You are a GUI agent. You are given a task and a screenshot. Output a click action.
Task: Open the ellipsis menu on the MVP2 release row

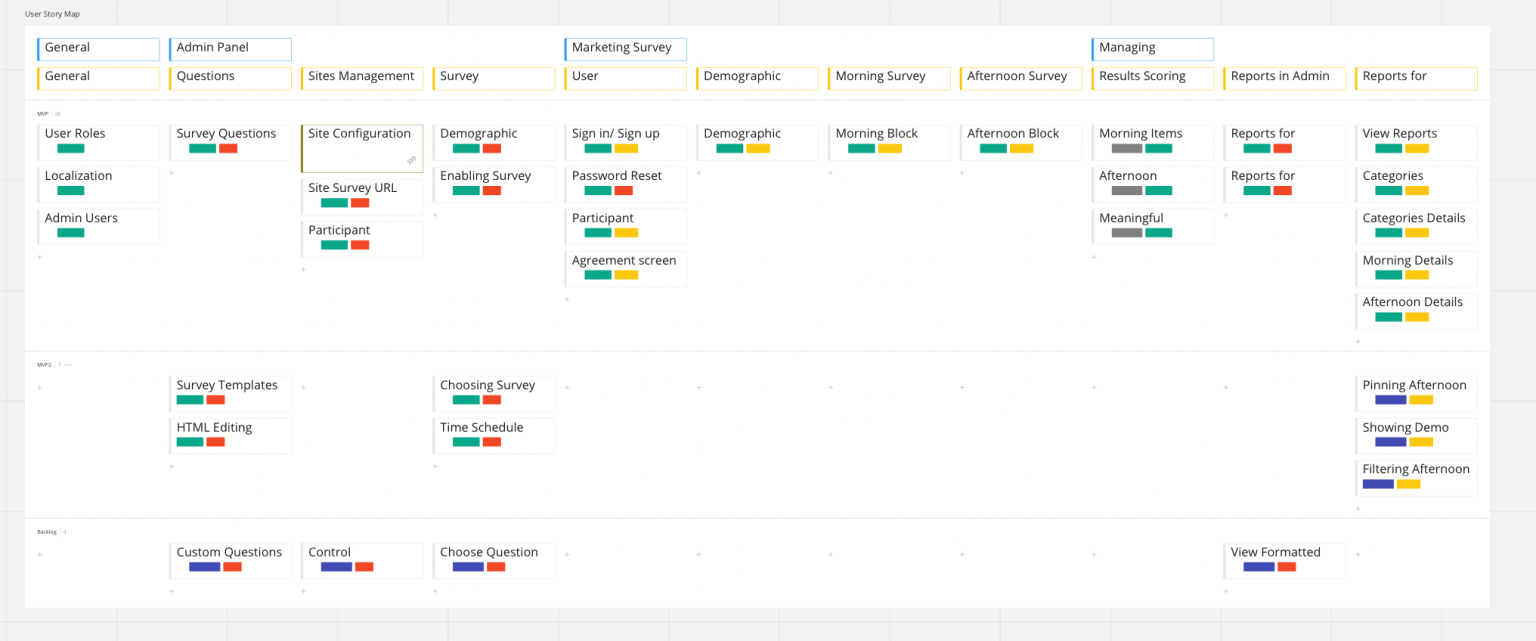(66, 364)
